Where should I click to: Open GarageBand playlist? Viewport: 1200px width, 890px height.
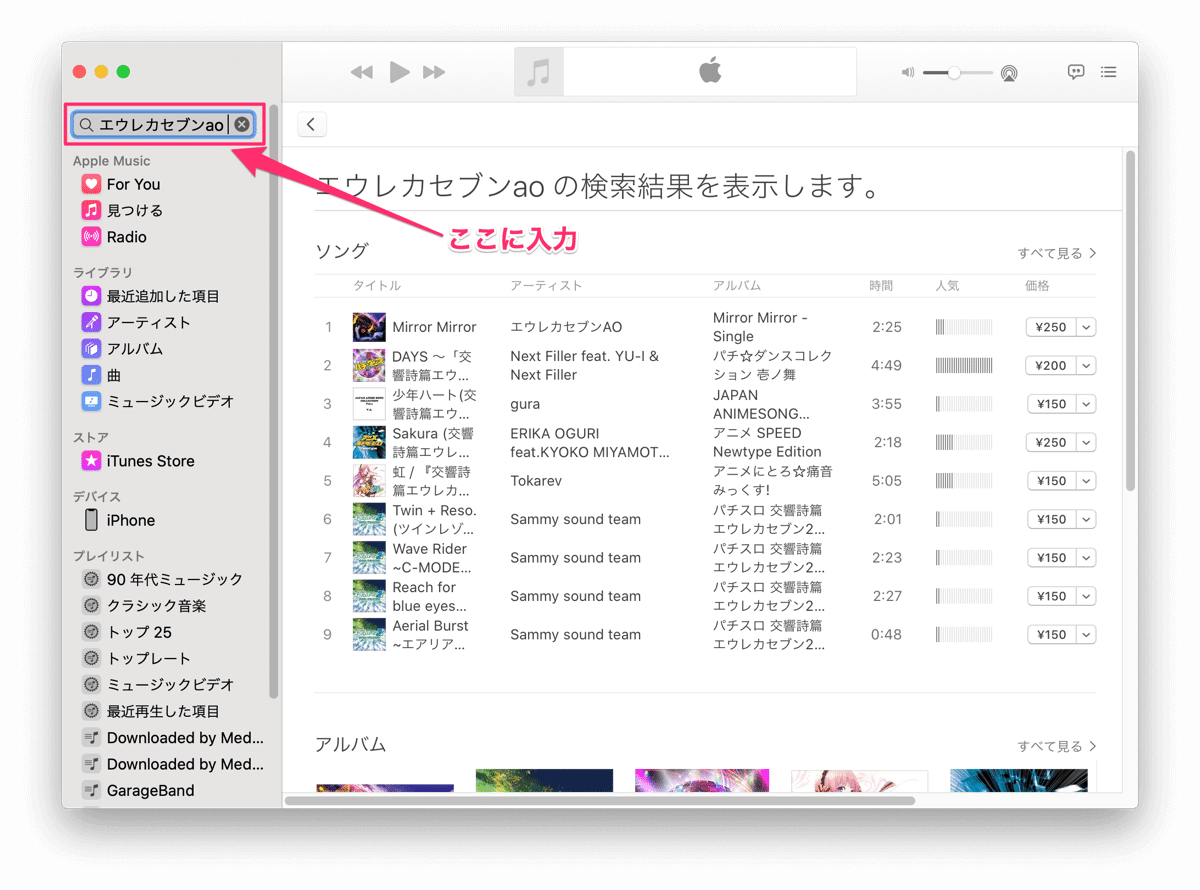tap(150, 790)
